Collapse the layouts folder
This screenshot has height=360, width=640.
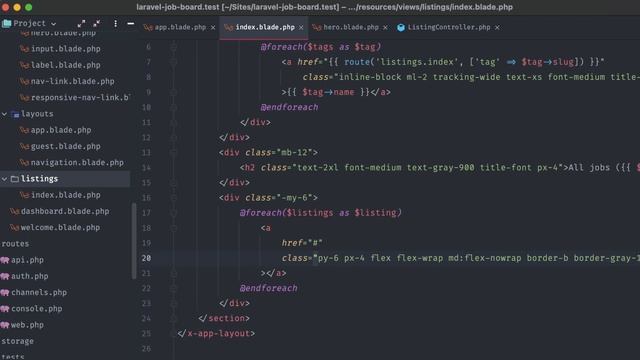click(4, 114)
